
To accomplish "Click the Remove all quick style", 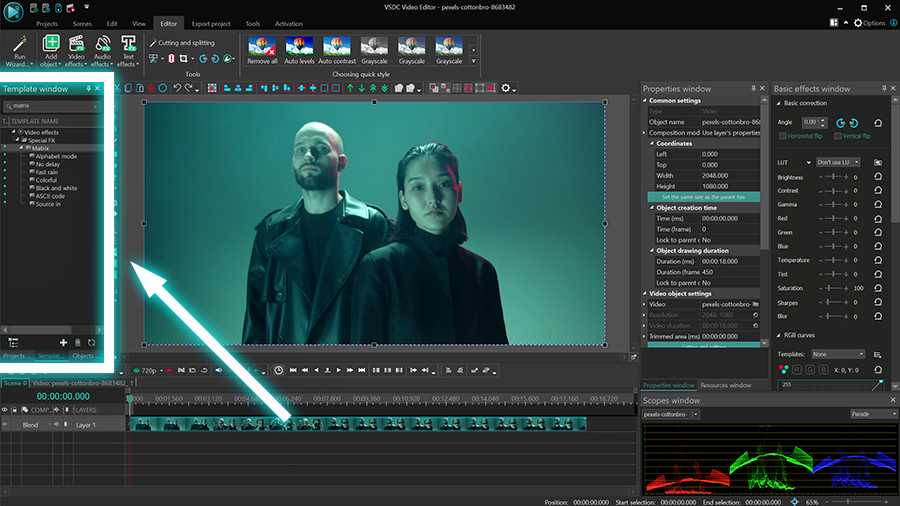I will [x=262, y=46].
